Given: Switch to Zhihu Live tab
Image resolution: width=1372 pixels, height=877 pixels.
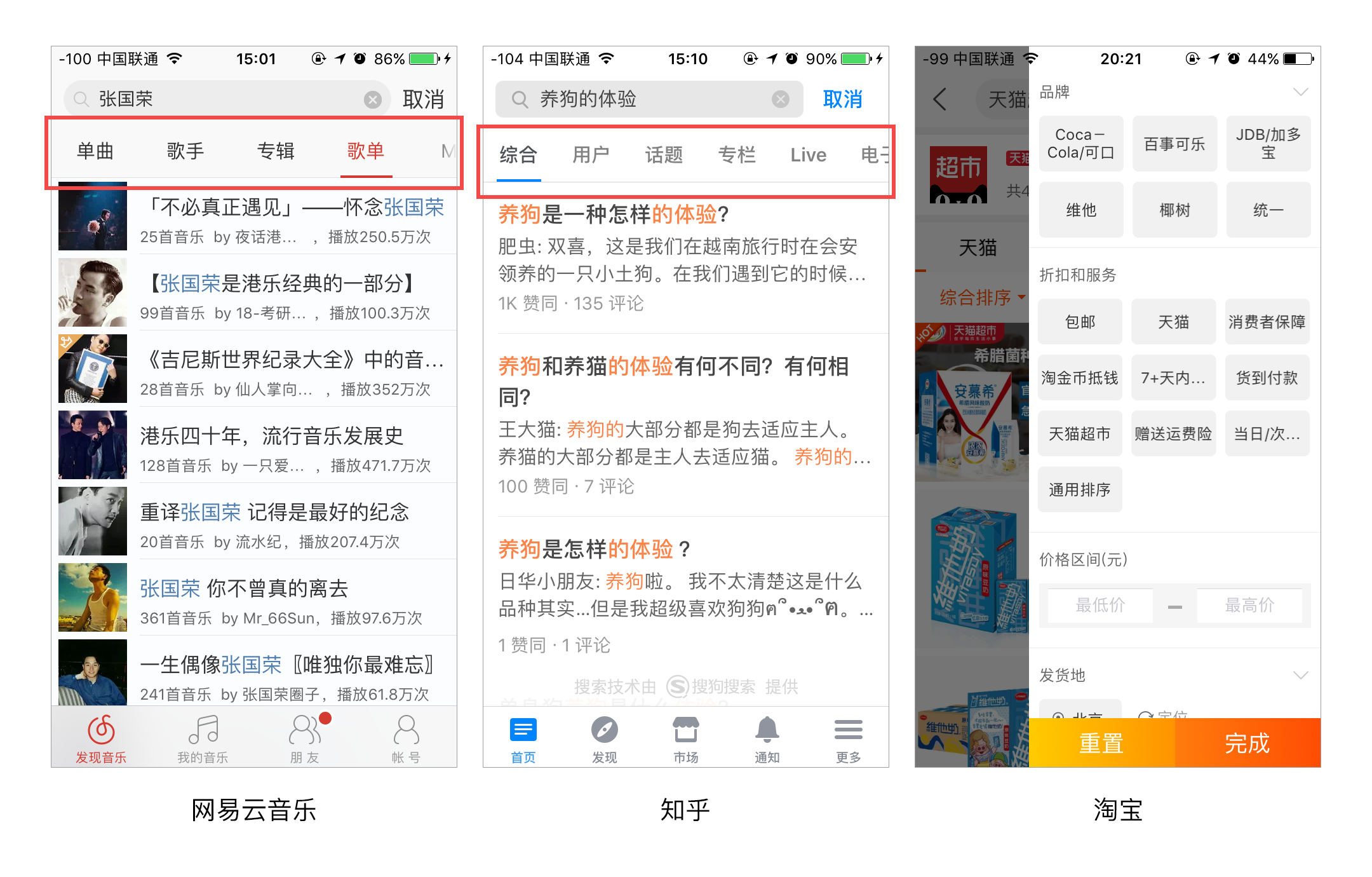Looking at the screenshot, I should 808,155.
